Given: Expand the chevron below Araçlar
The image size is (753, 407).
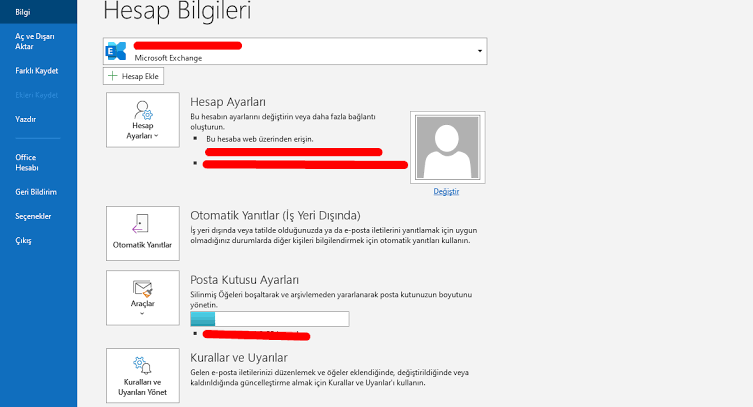Looking at the screenshot, I should pos(142,313).
